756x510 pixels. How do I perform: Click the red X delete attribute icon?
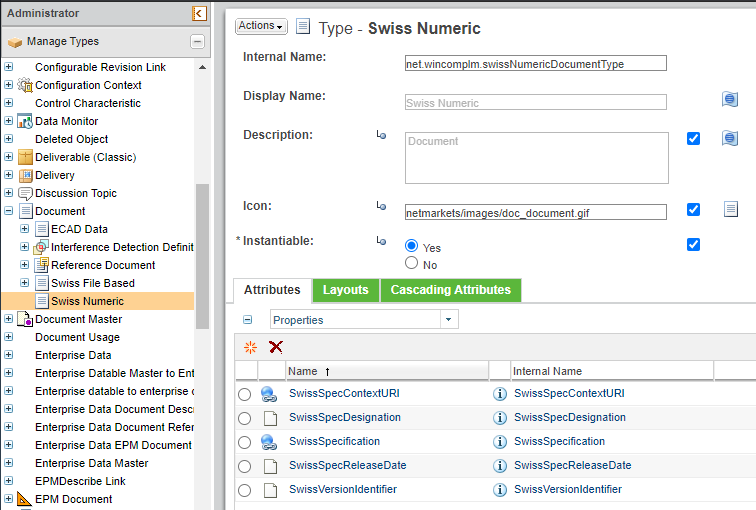coord(276,347)
